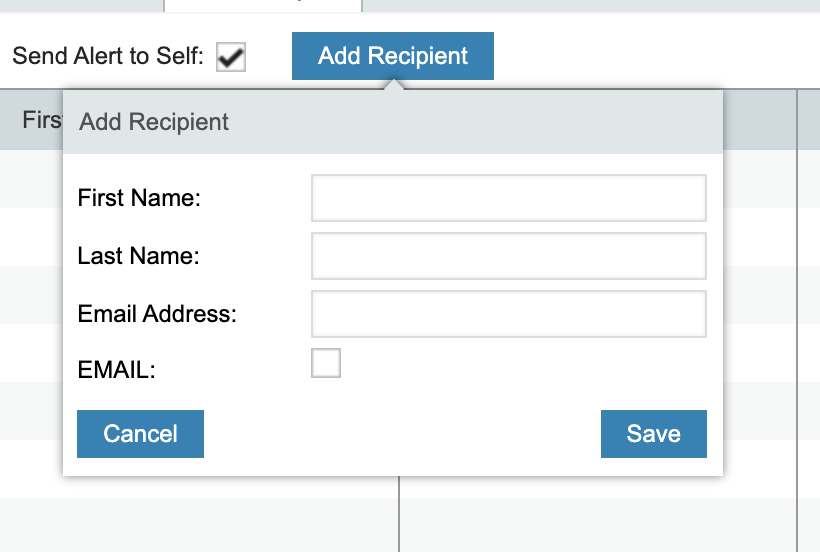Click the empty table cell below Save button
This screenshot has height=552, width=820.
(598, 525)
